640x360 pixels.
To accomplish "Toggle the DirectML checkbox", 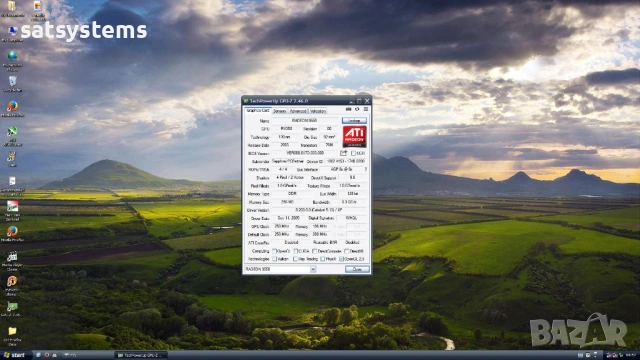I will pos(347,251).
